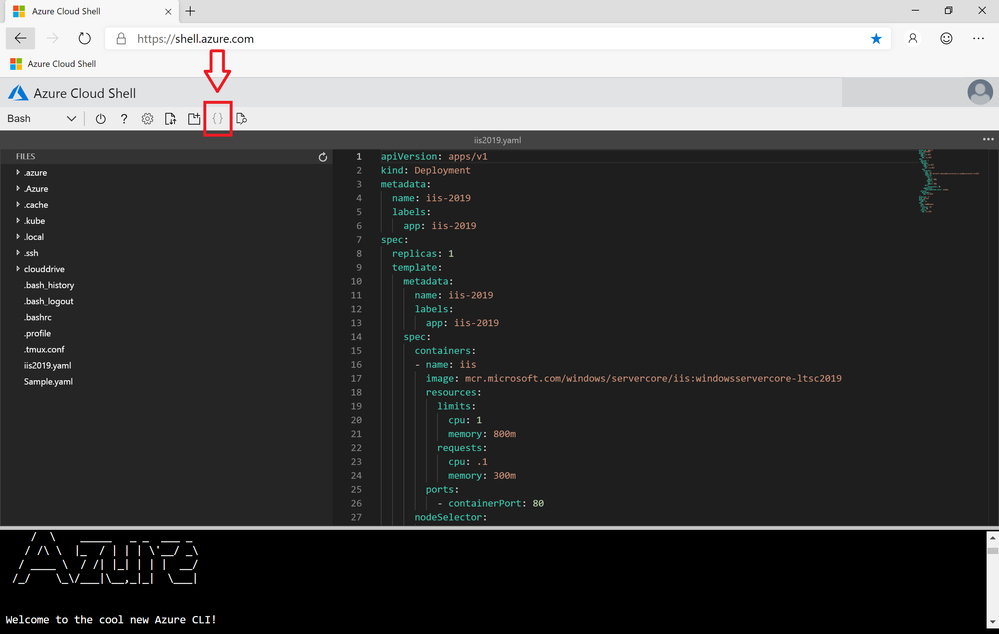Image resolution: width=999 pixels, height=634 pixels.
Task: Close the Azure Cloud Shell tab
Action: 168,11
